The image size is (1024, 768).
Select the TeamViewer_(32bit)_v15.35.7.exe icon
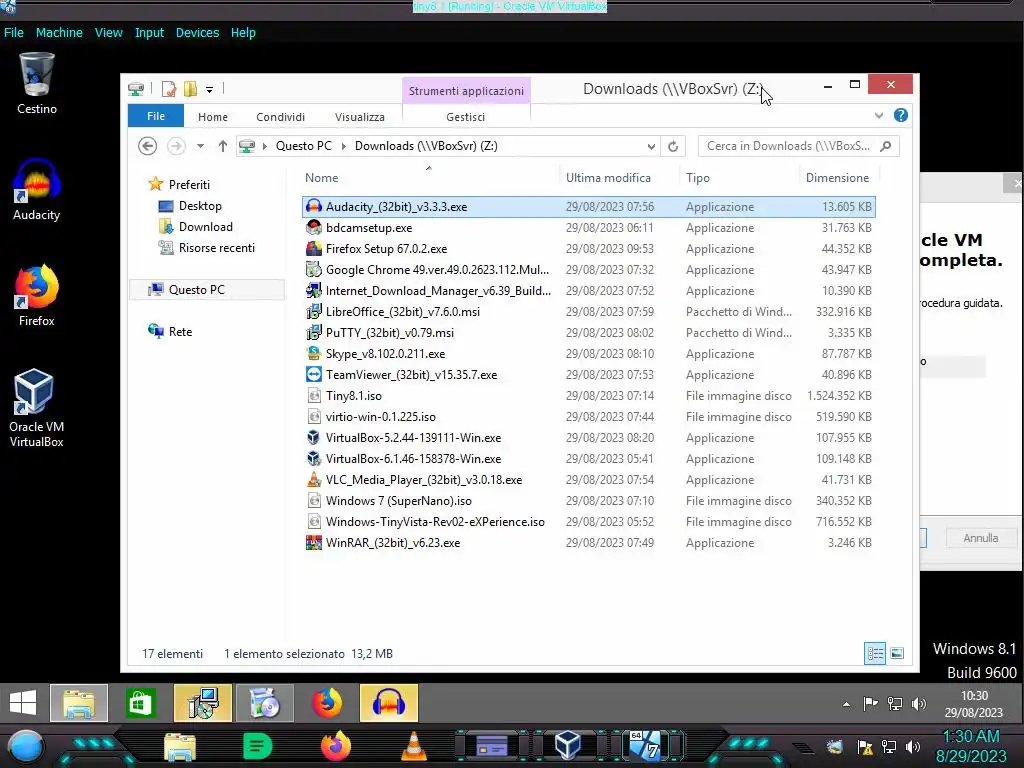(313, 374)
